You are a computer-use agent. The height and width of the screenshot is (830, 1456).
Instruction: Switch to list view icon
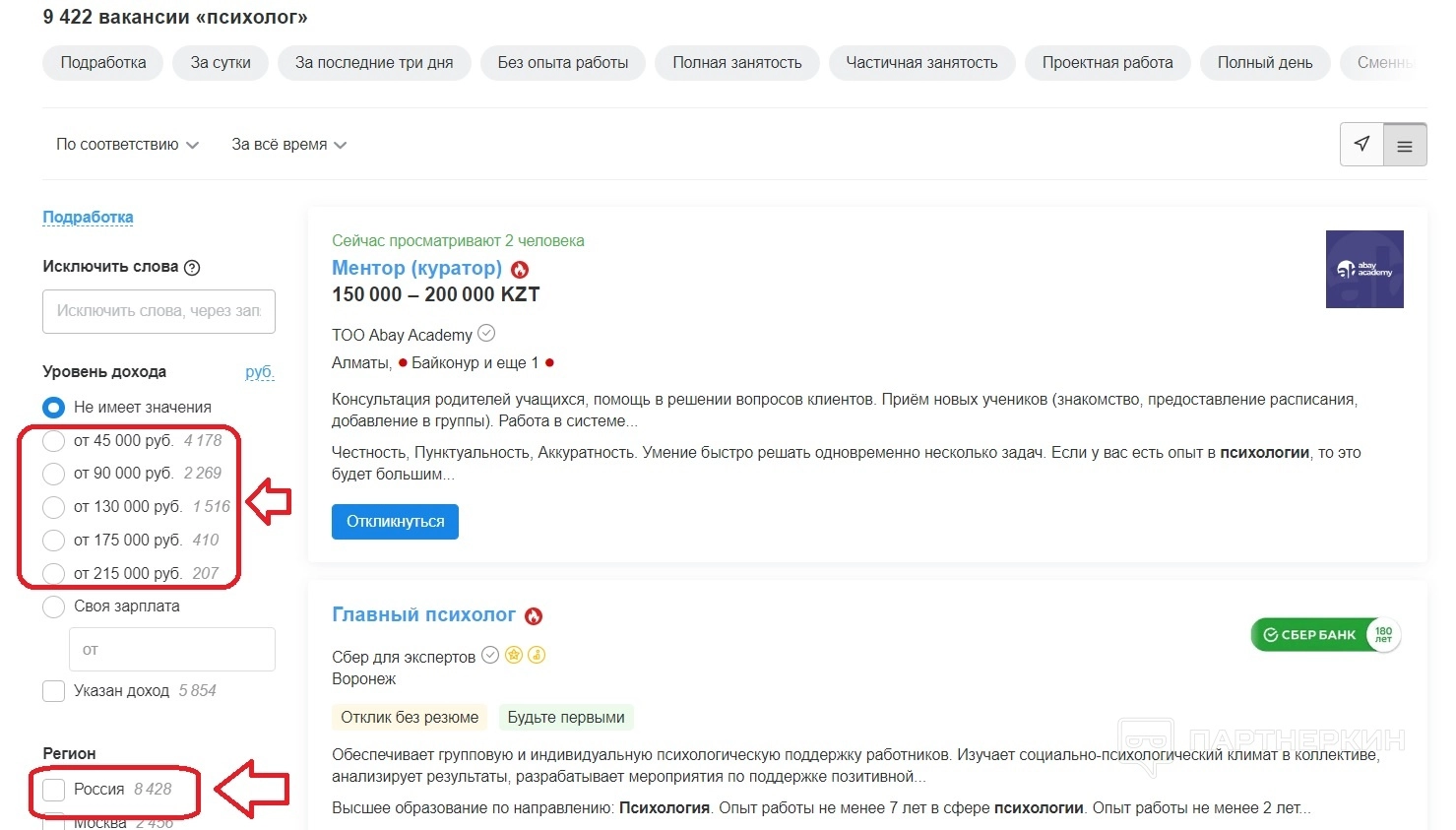[1405, 146]
